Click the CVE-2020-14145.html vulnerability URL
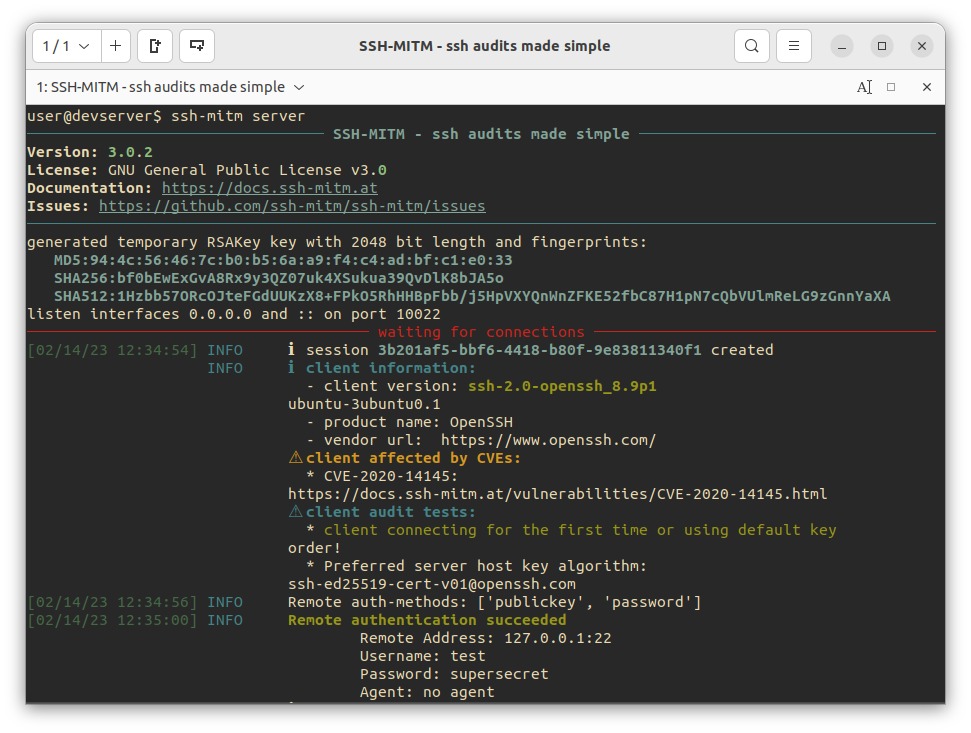Screen dimensions: 971x733 click(x=557, y=494)
